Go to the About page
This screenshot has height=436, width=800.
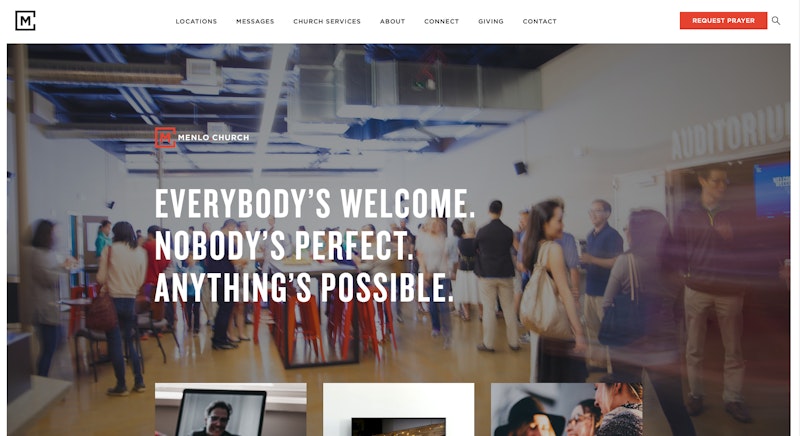point(392,21)
